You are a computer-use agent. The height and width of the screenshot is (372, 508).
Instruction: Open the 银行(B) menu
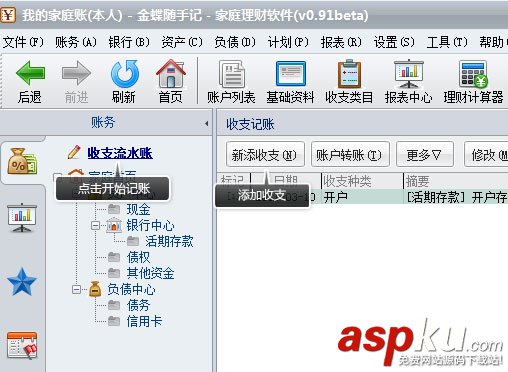coord(129,42)
